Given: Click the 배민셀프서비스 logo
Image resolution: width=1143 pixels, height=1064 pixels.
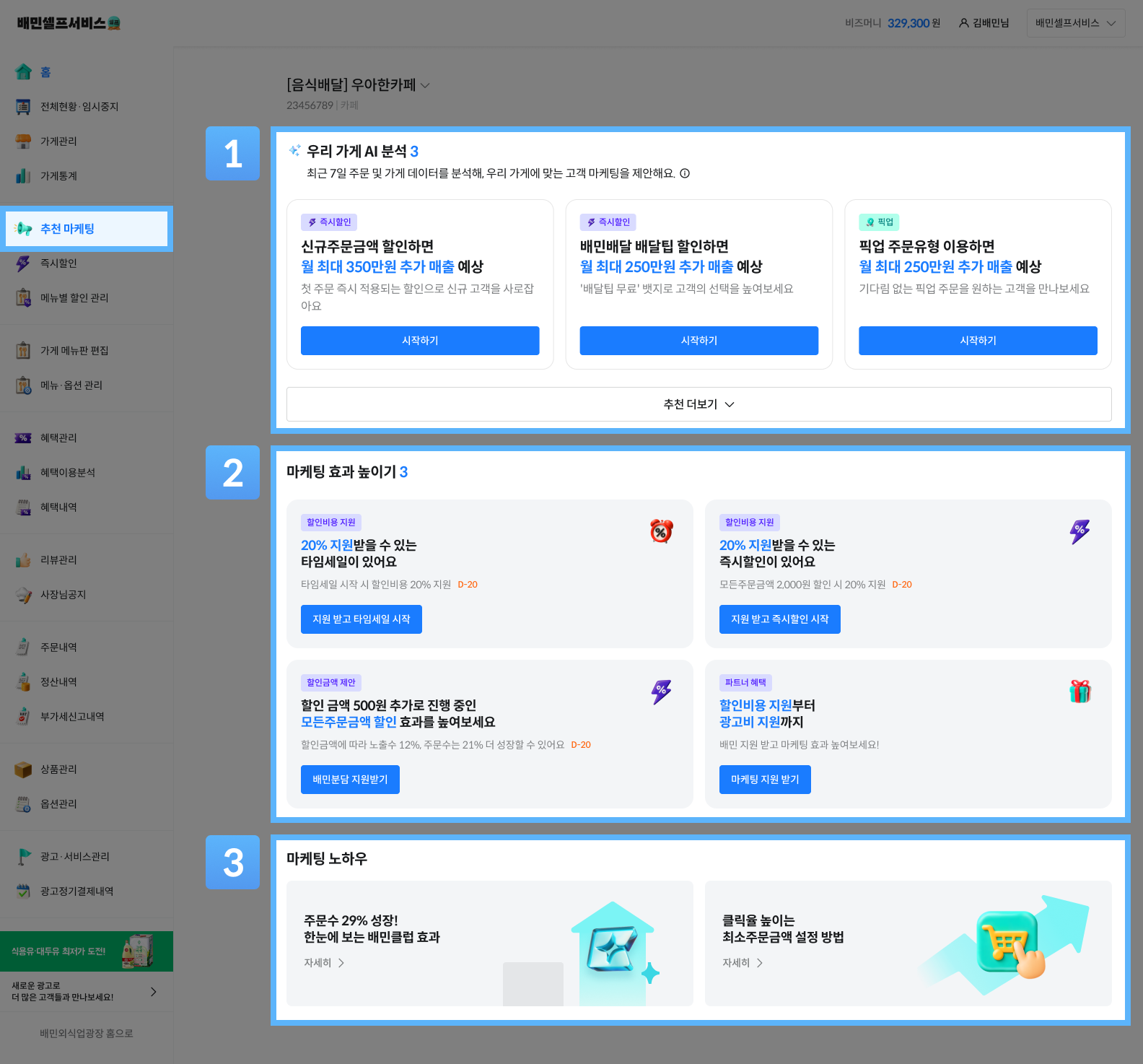Looking at the screenshot, I should [69, 23].
